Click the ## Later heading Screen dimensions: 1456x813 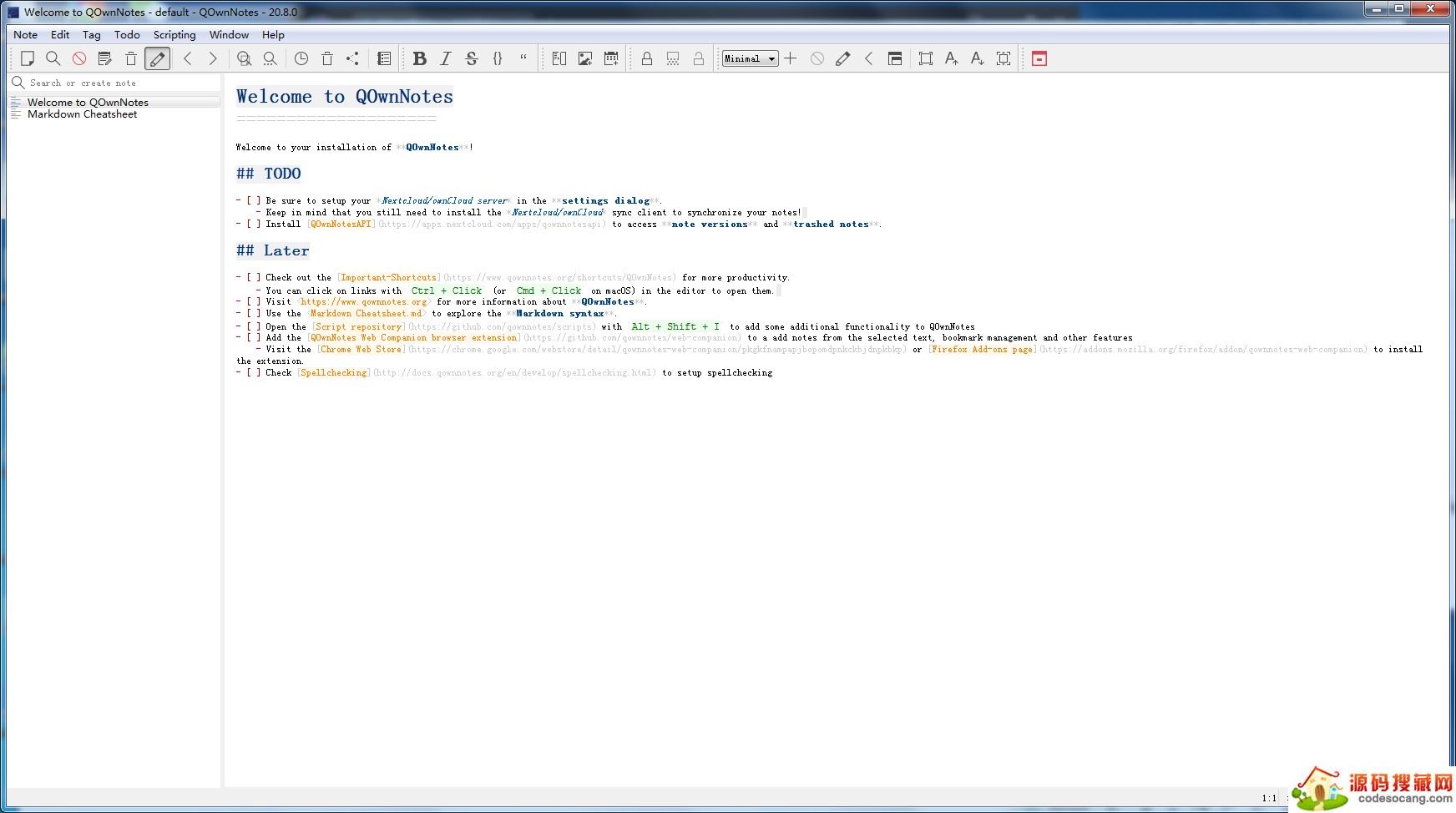(x=273, y=250)
